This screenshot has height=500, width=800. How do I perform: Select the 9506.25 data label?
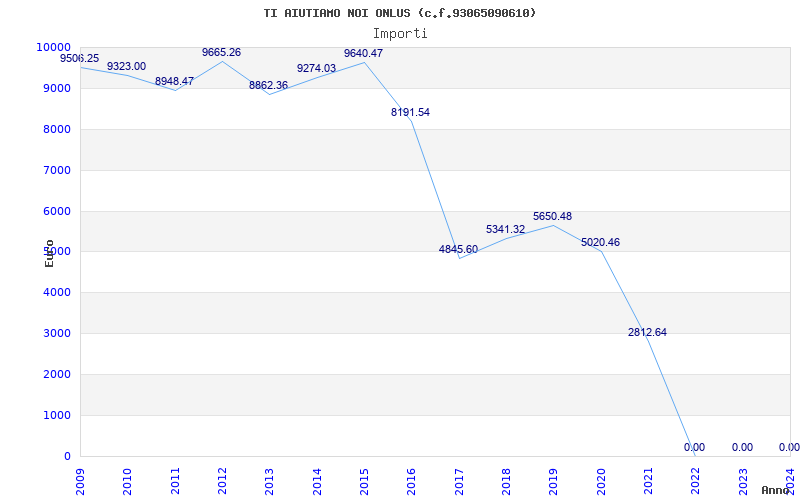tap(80, 58)
